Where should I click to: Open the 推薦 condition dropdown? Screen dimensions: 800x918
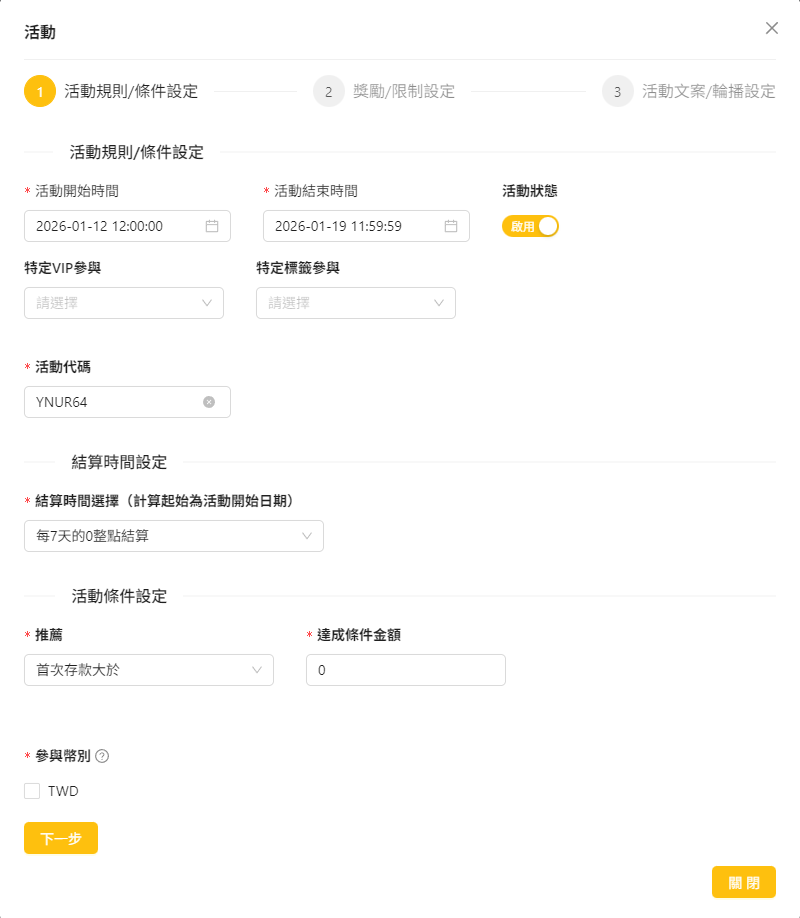pos(149,670)
